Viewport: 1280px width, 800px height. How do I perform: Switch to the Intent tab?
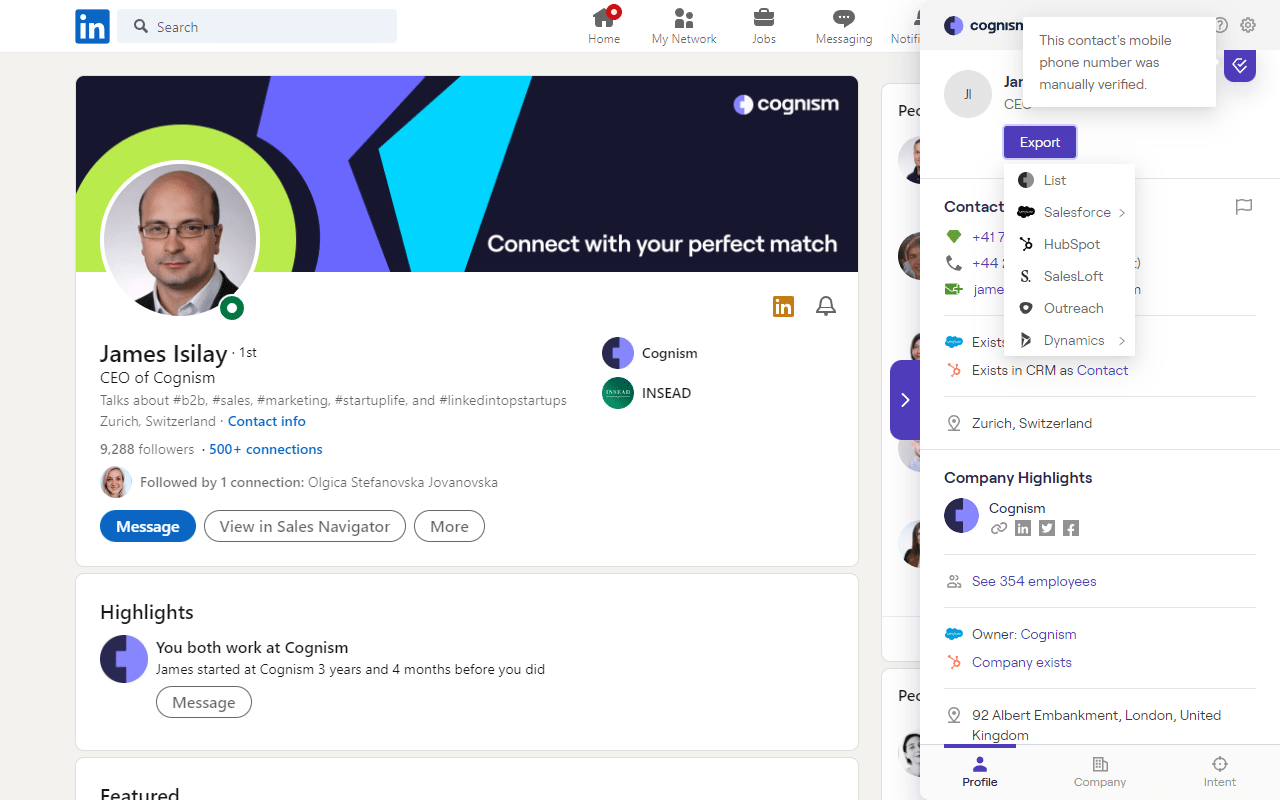pyautogui.click(x=1219, y=770)
